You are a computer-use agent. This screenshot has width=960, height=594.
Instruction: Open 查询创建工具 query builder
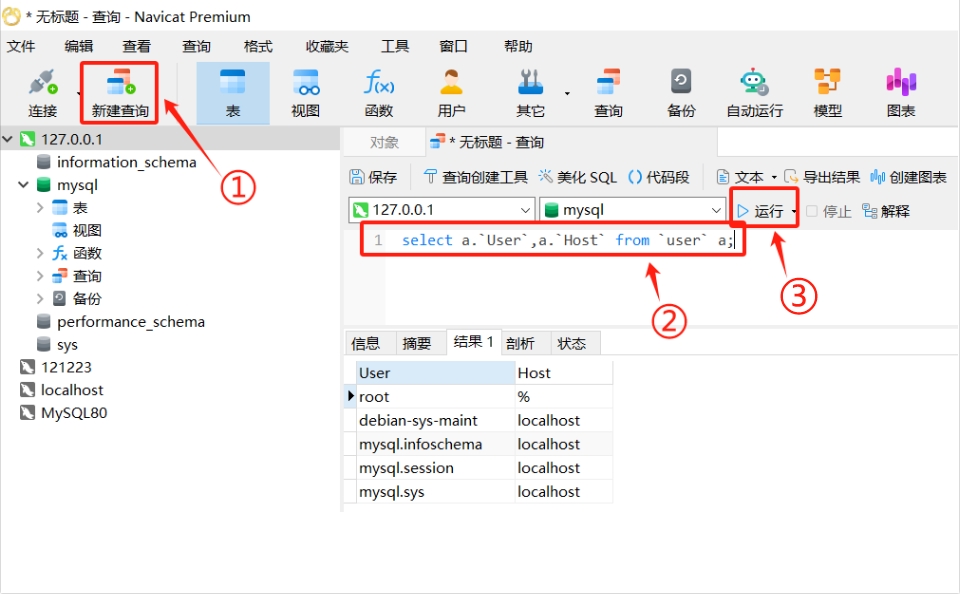[x=475, y=177]
